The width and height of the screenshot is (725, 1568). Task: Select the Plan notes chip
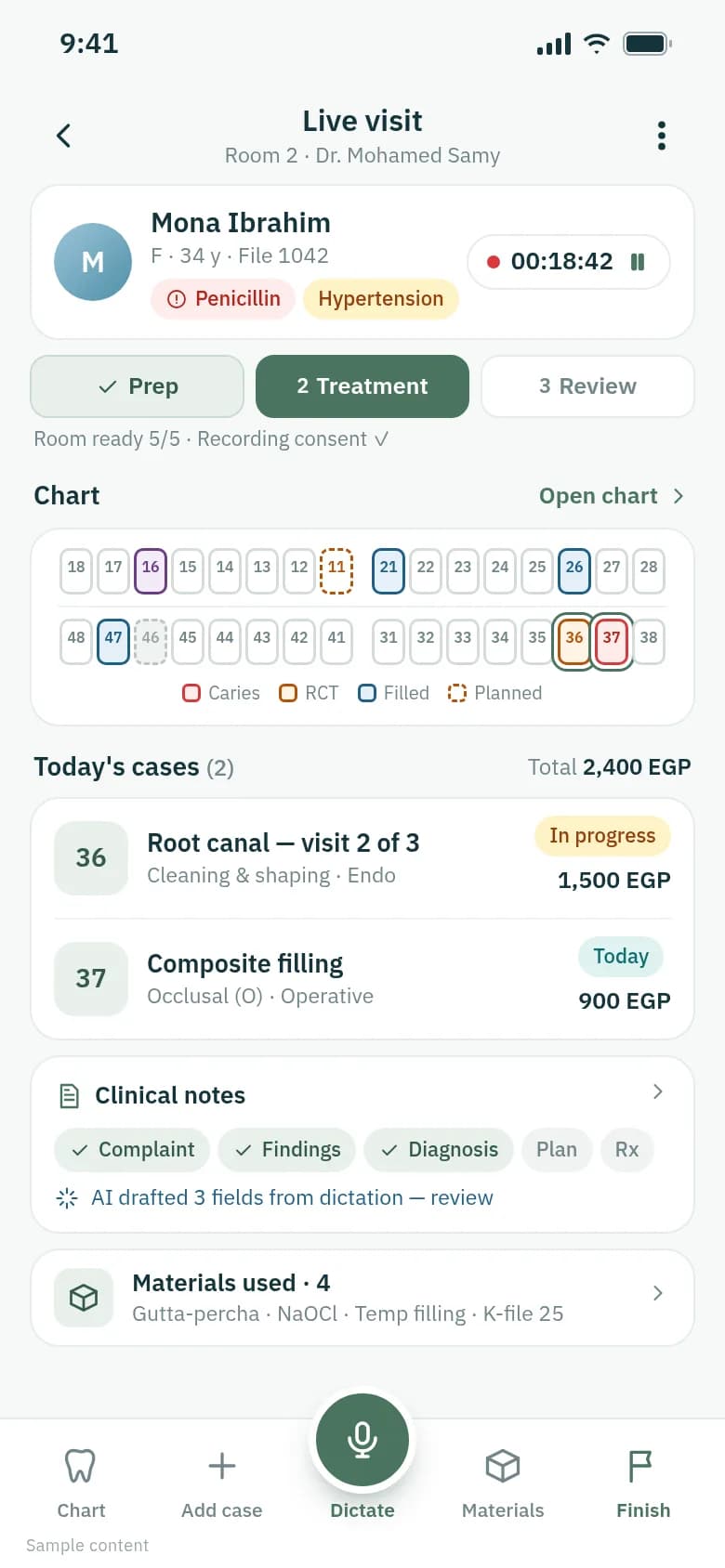pos(557,1149)
